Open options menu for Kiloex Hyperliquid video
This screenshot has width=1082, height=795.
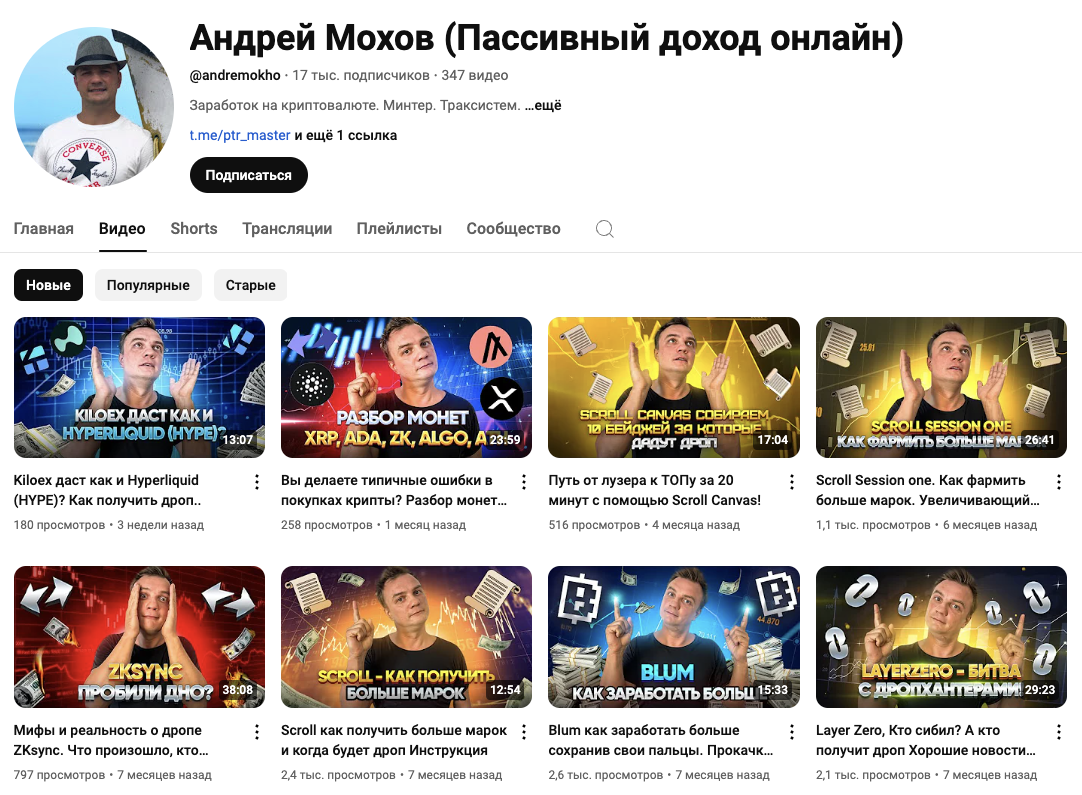pyautogui.click(x=257, y=482)
